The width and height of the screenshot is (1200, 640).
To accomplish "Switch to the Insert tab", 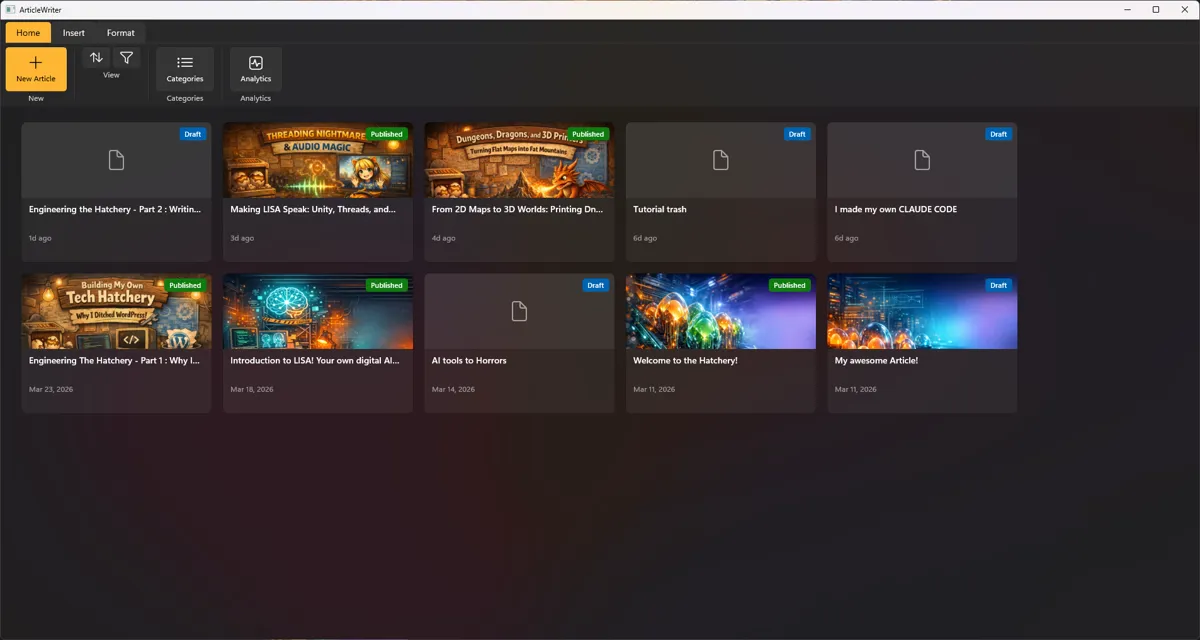I will pyautogui.click(x=74, y=33).
